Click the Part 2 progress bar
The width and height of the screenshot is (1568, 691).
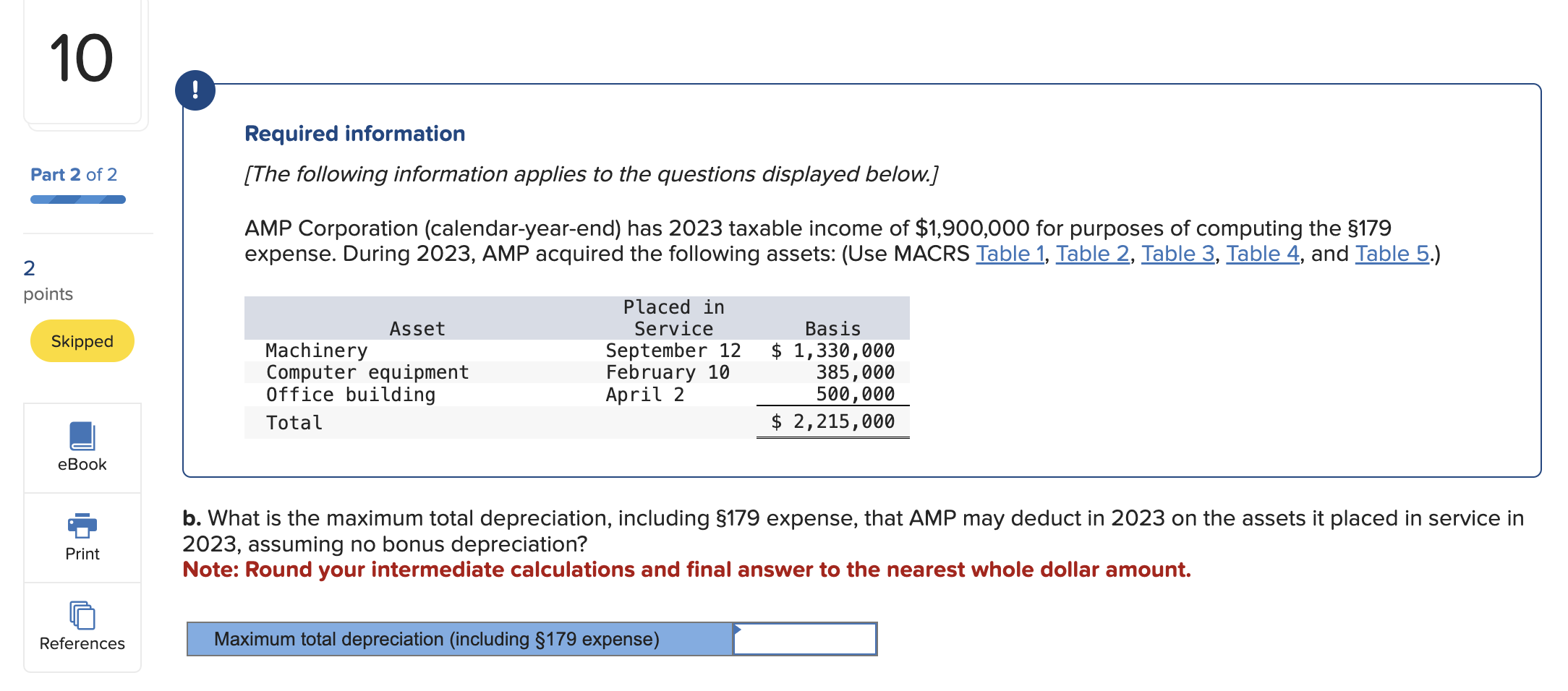(x=77, y=197)
